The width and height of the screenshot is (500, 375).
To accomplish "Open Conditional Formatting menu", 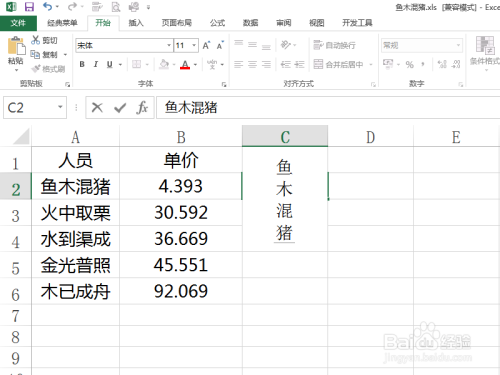I will click(x=485, y=53).
